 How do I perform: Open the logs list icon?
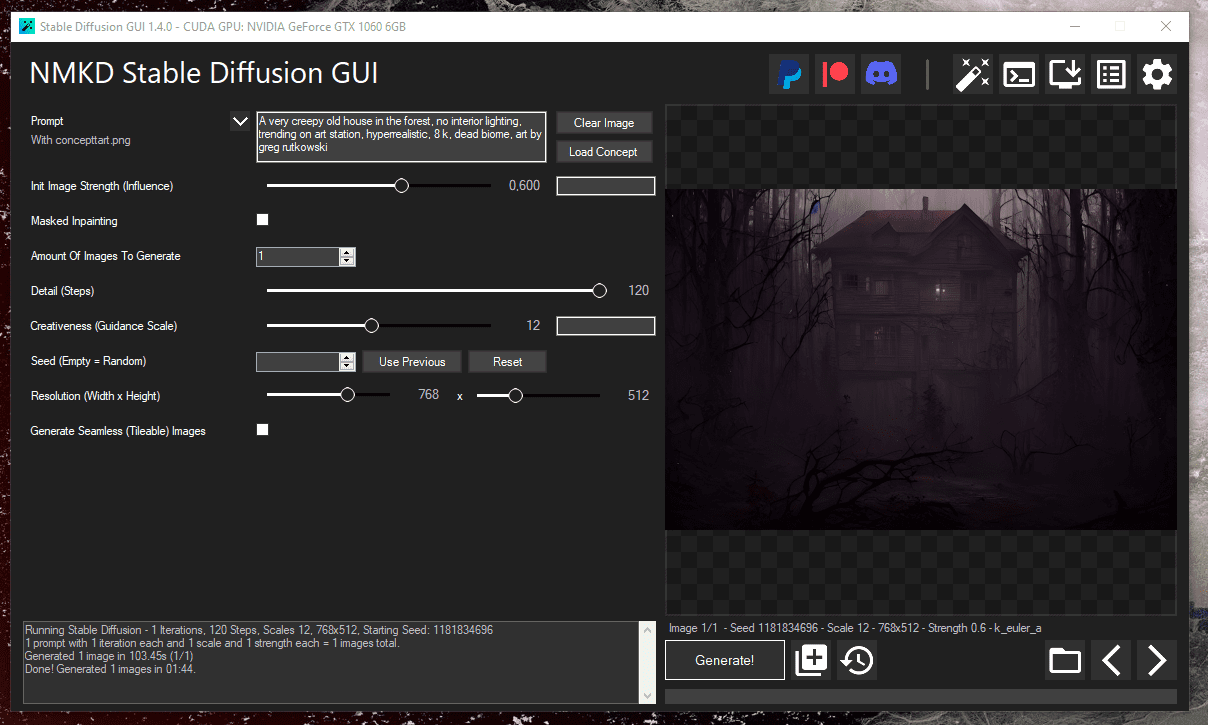[1111, 74]
